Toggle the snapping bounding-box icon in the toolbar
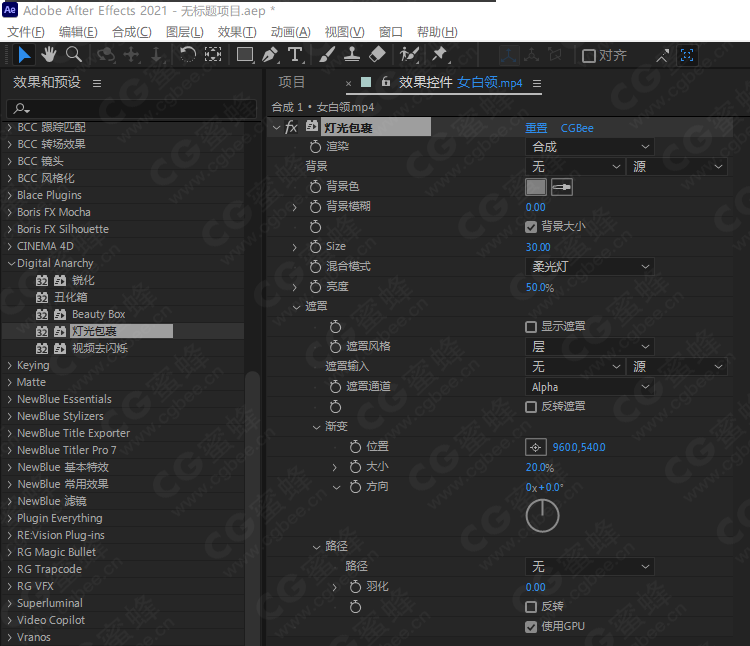Screen dimensions: 750x646 (x=687, y=55)
